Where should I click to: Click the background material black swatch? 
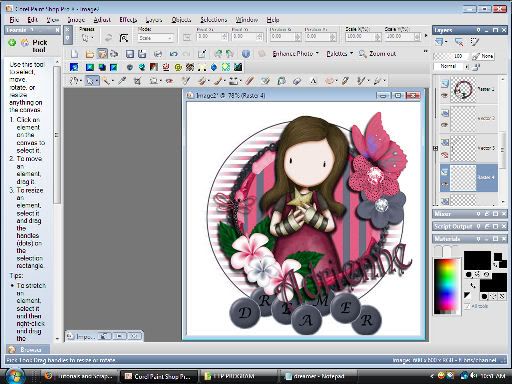[493, 282]
